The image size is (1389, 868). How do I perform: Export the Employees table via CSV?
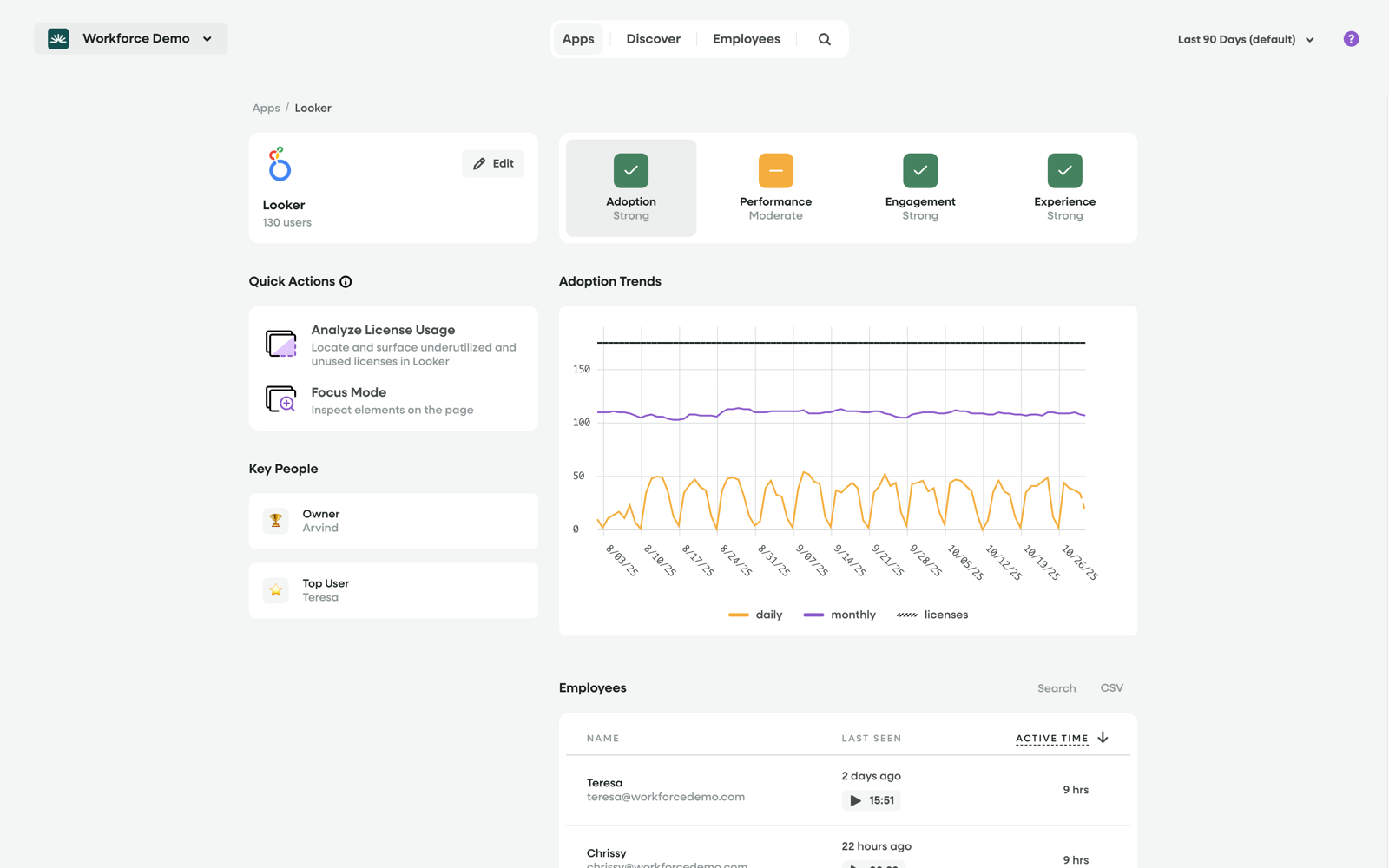[1111, 687]
